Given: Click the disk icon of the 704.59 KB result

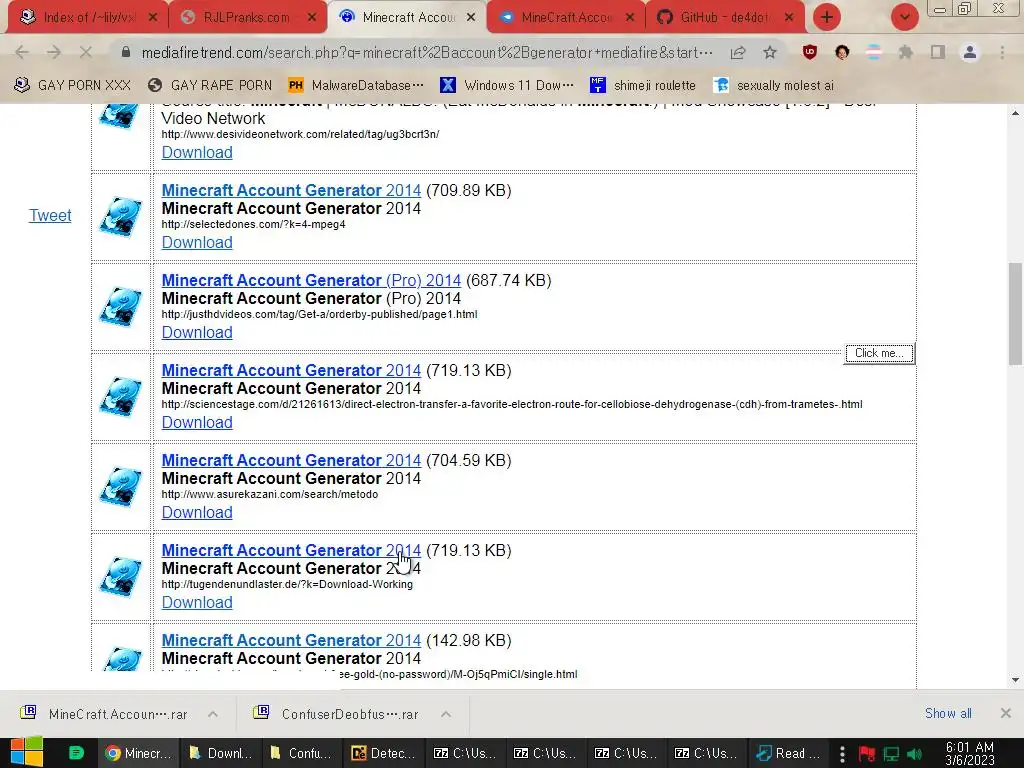Looking at the screenshot, I should [121, 487].
